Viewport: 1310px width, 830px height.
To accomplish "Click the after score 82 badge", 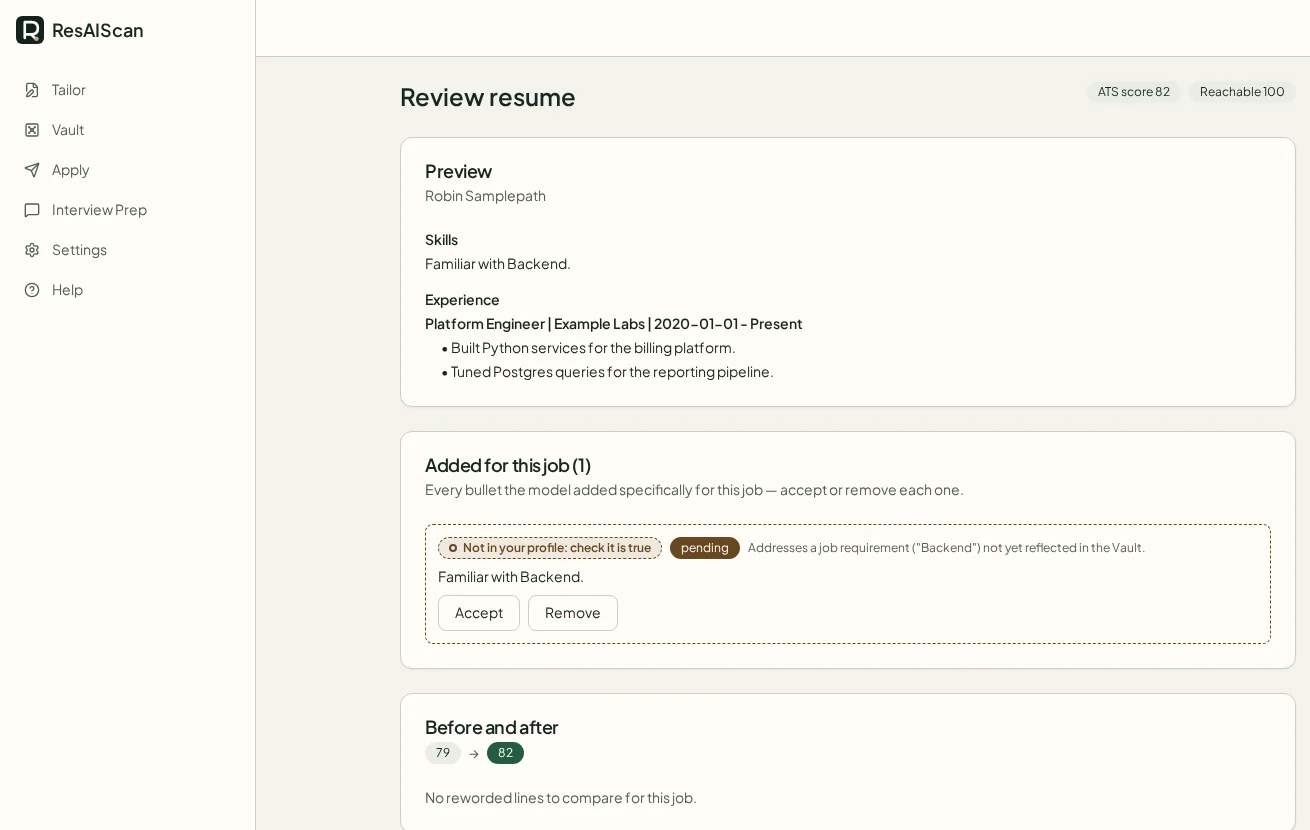I will pyautogui.click(x=505, y=753).
